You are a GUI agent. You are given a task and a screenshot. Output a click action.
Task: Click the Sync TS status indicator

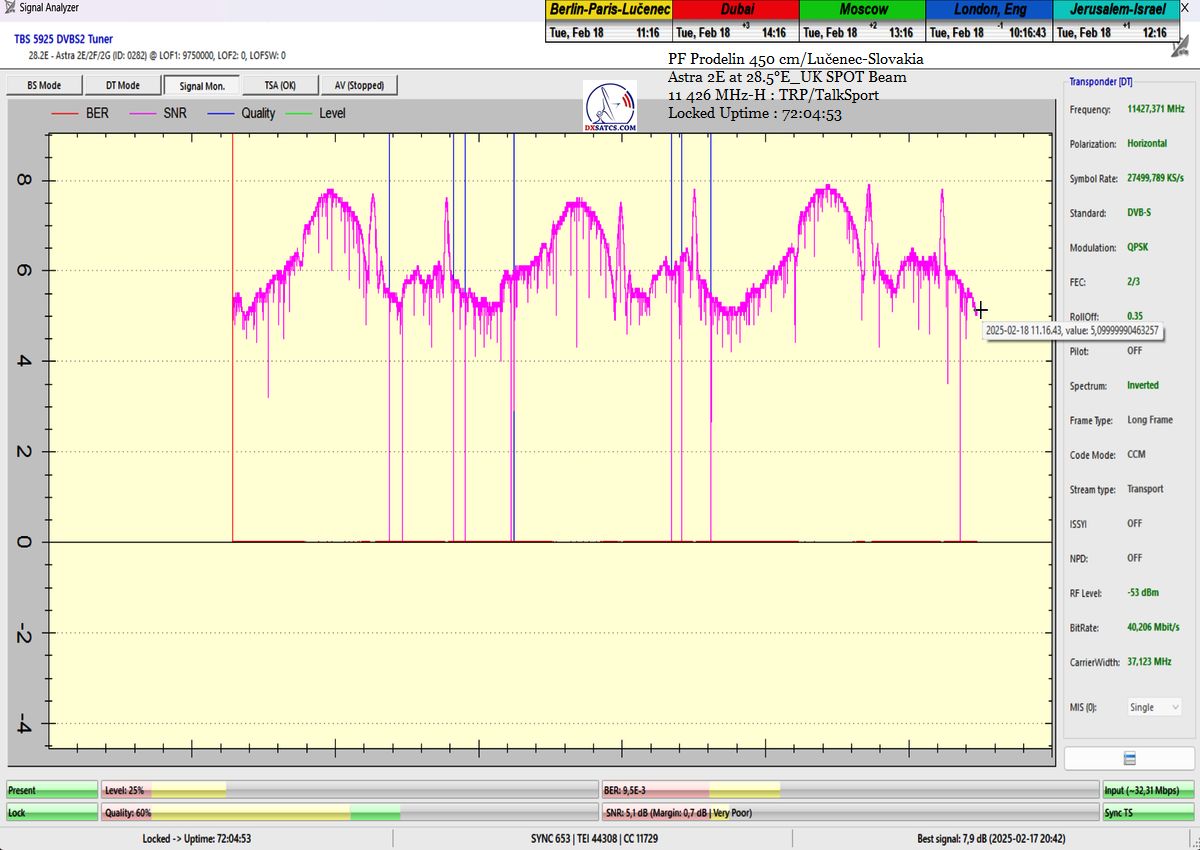click(x=1147, y=813)
